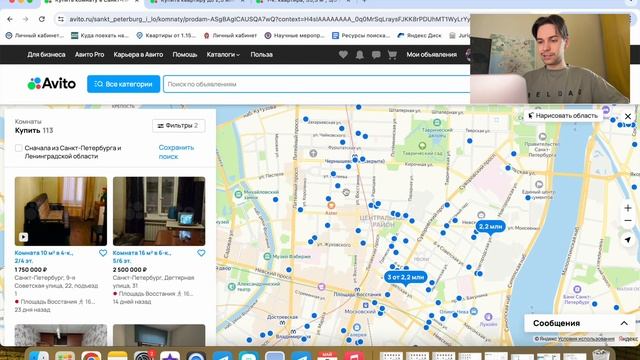The image size is (640, 360).
Task: Open Finder from the Dock
Action: [x=39, y=356]
